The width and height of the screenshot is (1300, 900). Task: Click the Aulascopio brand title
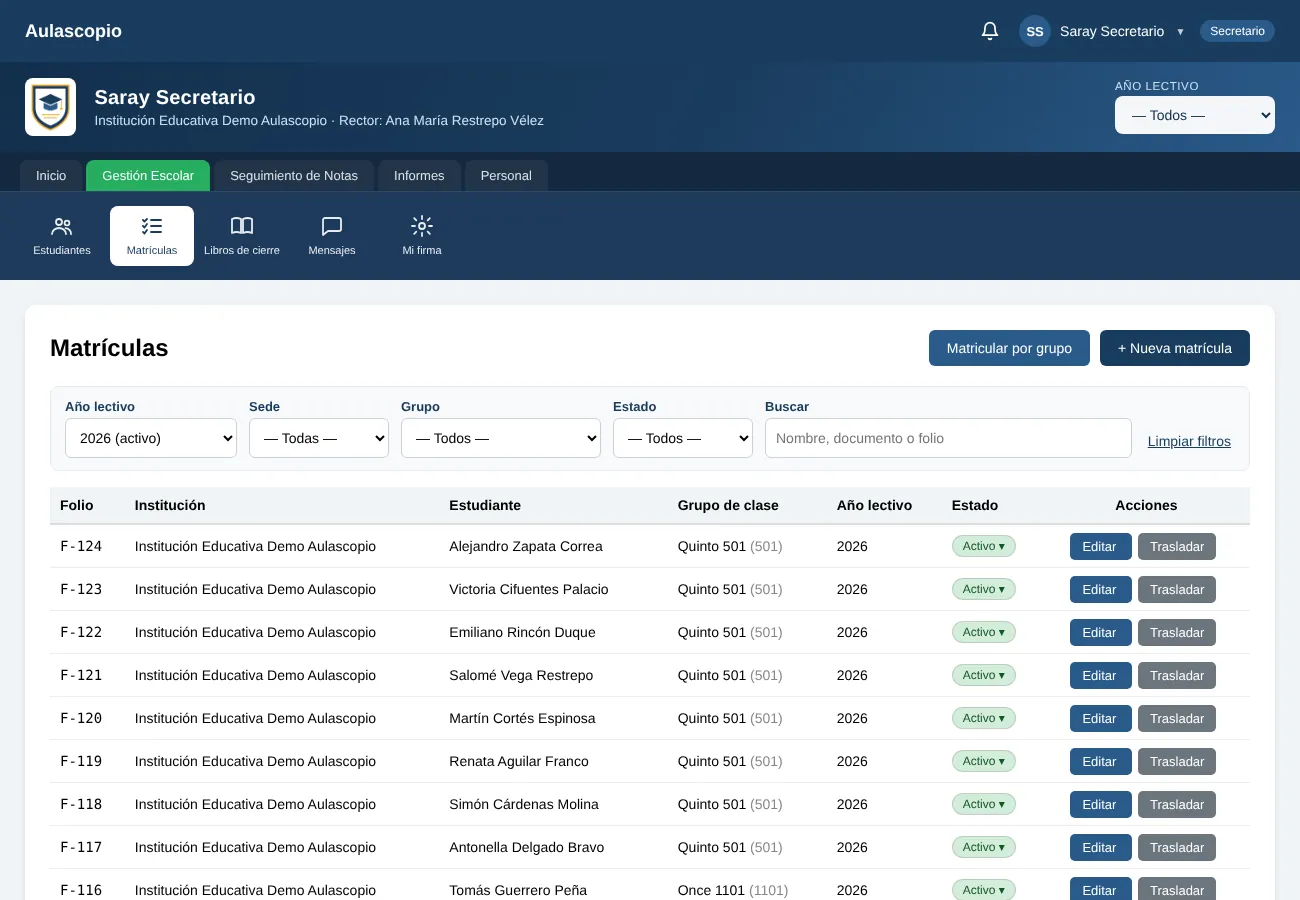[x=73, y=31]
